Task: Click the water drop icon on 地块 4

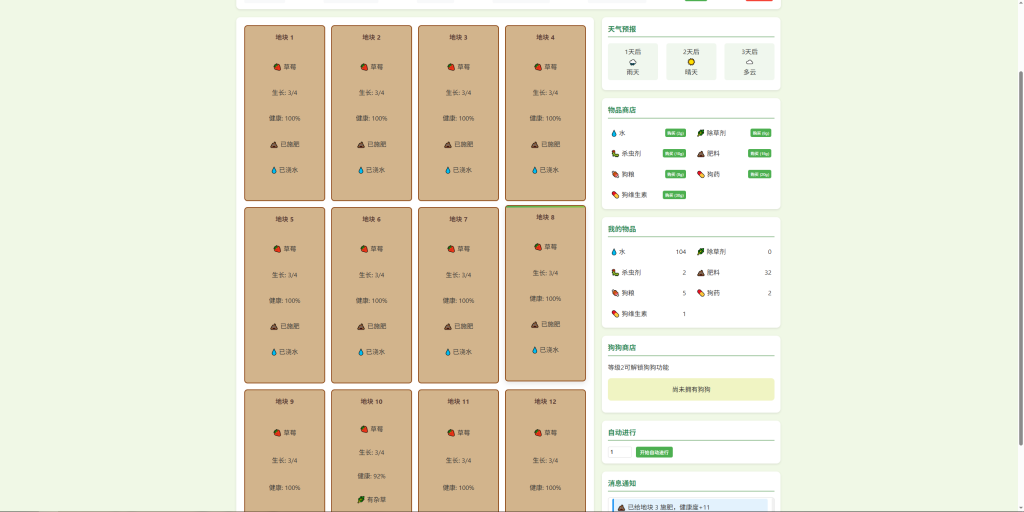Action: coord(534,170)
